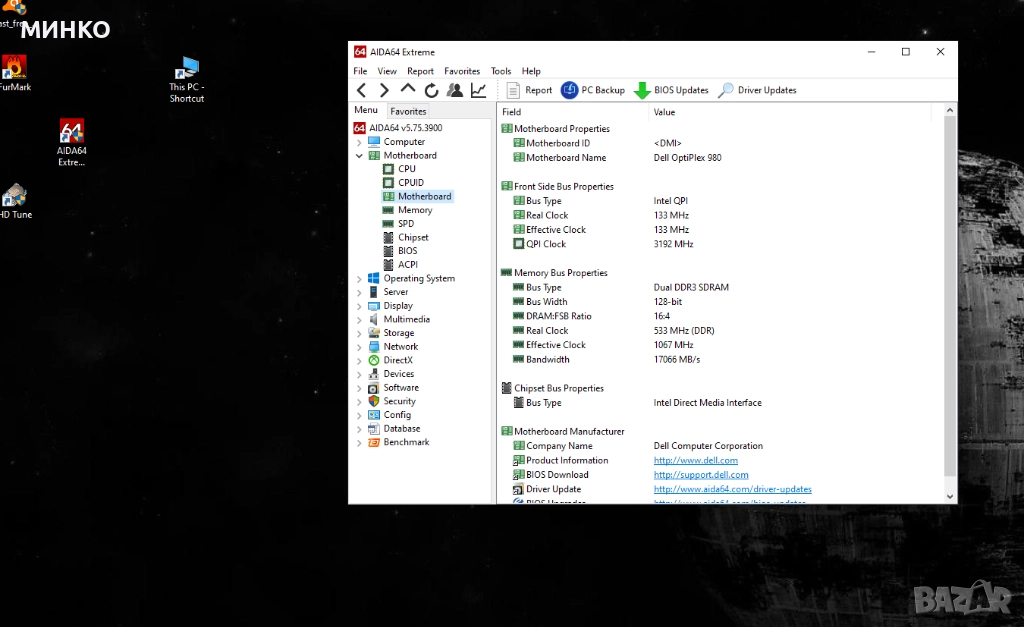Click the scrollbar down arrow in details pane
Image resolution: width=1024 pixels, height=627 pixels.
click(x=950, y=496)
